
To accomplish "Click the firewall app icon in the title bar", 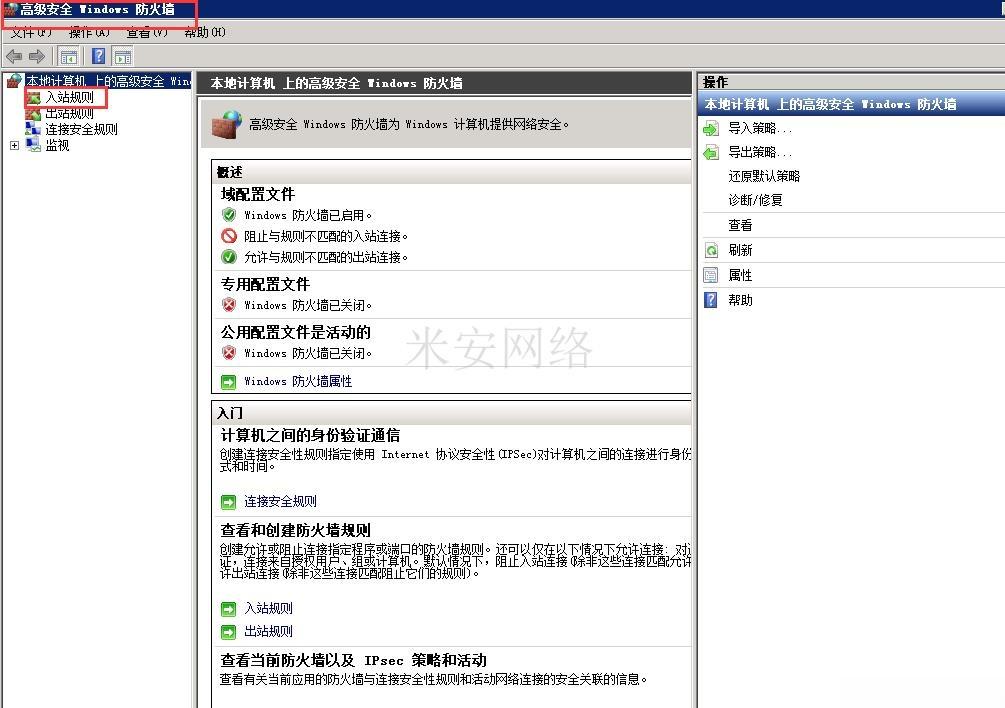I will click(10, 9).
